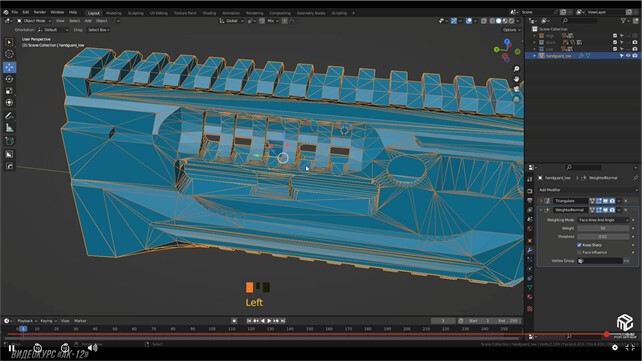The width and height of the screenshot is (642, 361).
Task: Select the Select Box tool icon
Action: [9, 42]
